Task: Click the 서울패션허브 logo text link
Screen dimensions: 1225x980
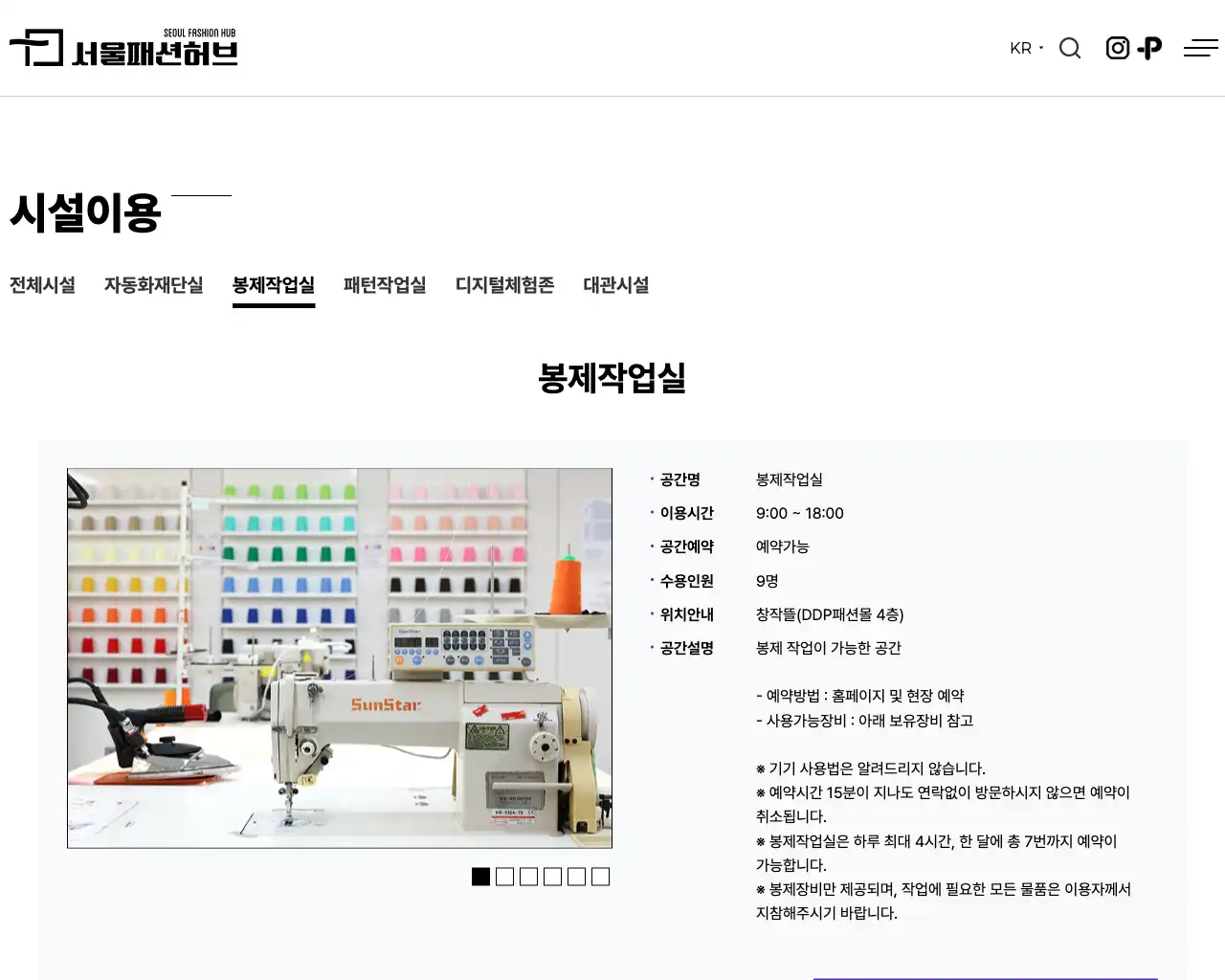Action: pyautogui.click(x=155, y=52)
